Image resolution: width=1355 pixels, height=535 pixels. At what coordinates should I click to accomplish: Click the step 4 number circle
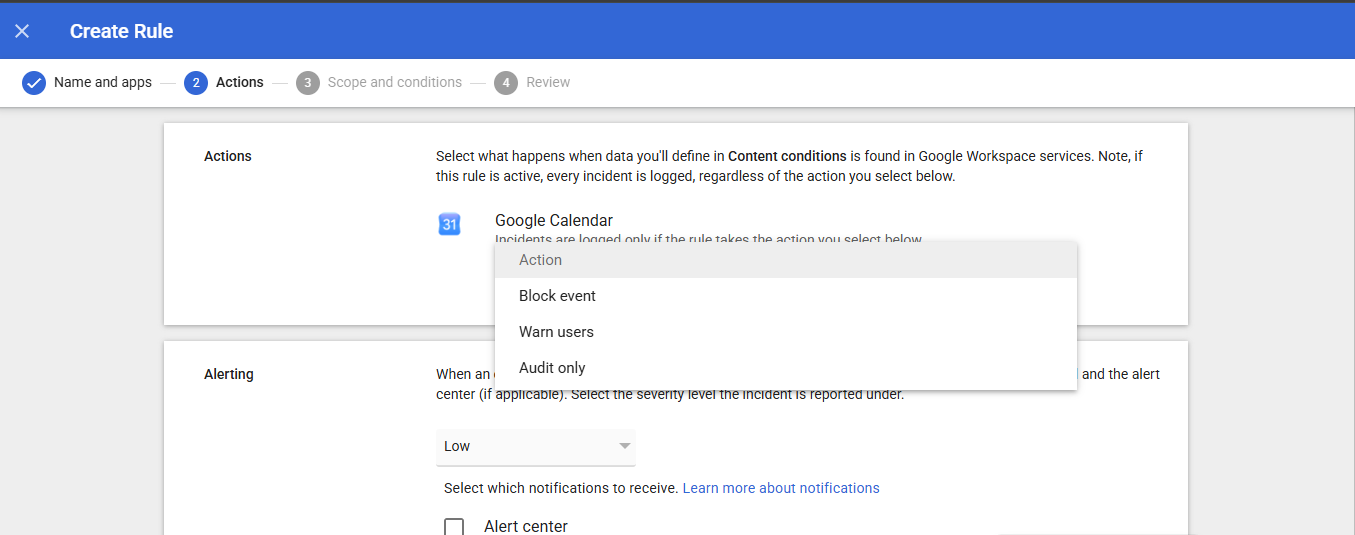(x=506, y=83)
